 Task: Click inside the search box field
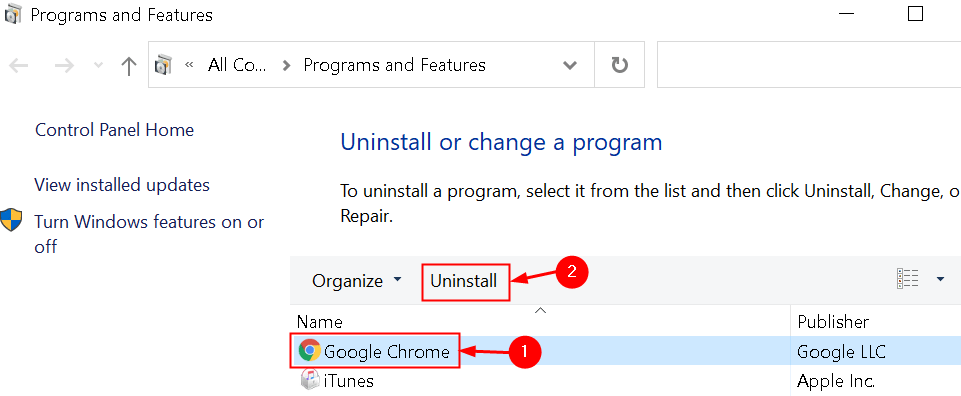point(809,65)
